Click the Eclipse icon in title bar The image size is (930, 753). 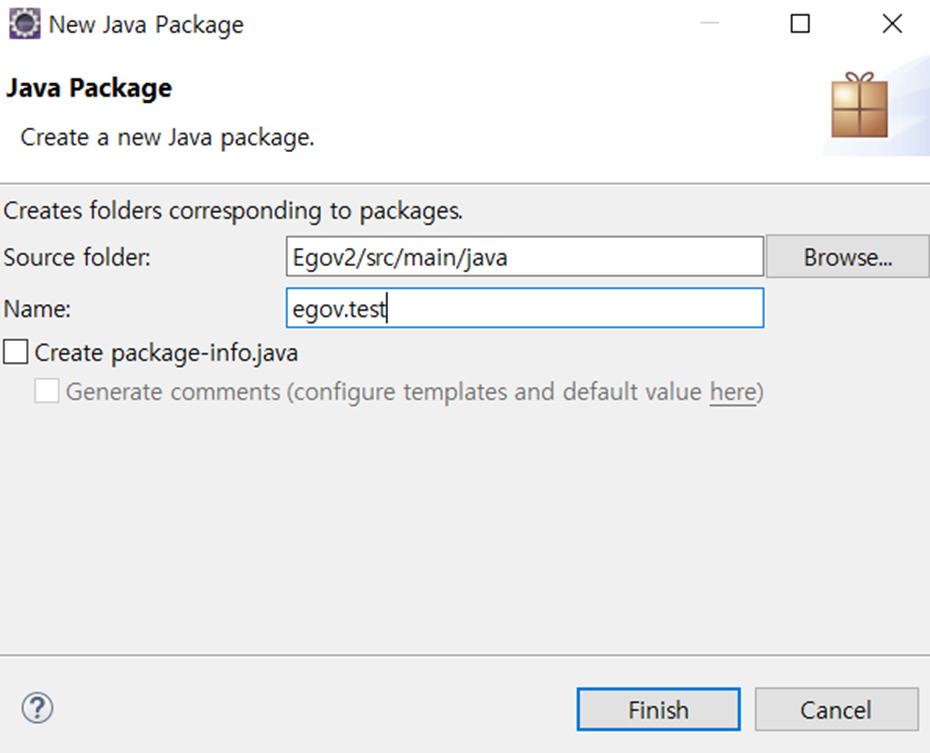(x=24, y=24)
